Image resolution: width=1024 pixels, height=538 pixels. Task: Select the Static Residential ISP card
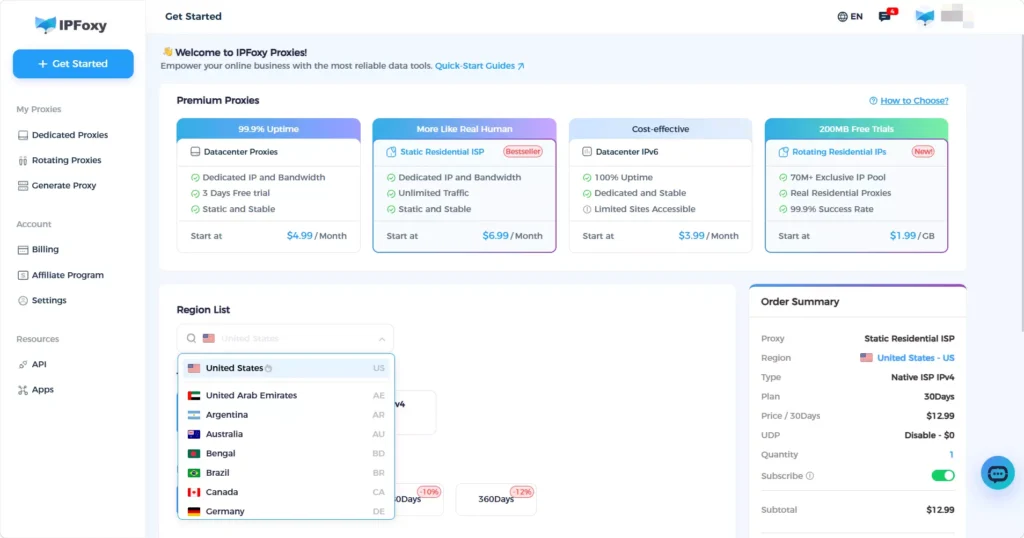click(x=464, y=185)
